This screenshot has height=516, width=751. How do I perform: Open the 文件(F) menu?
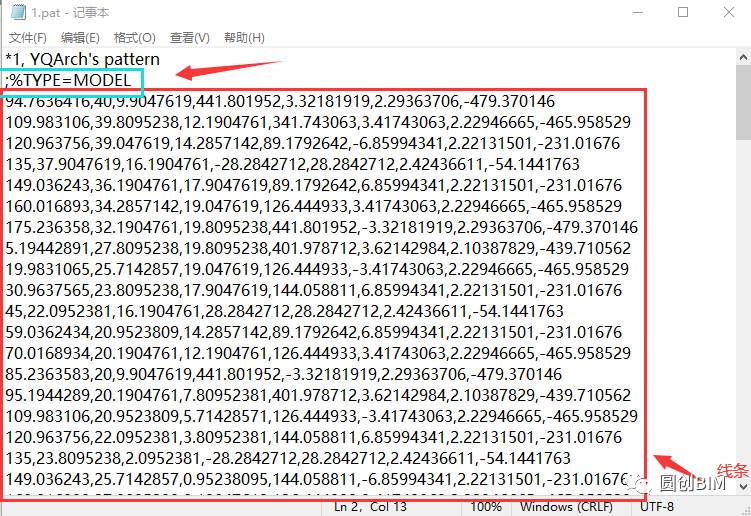[28, 38]
